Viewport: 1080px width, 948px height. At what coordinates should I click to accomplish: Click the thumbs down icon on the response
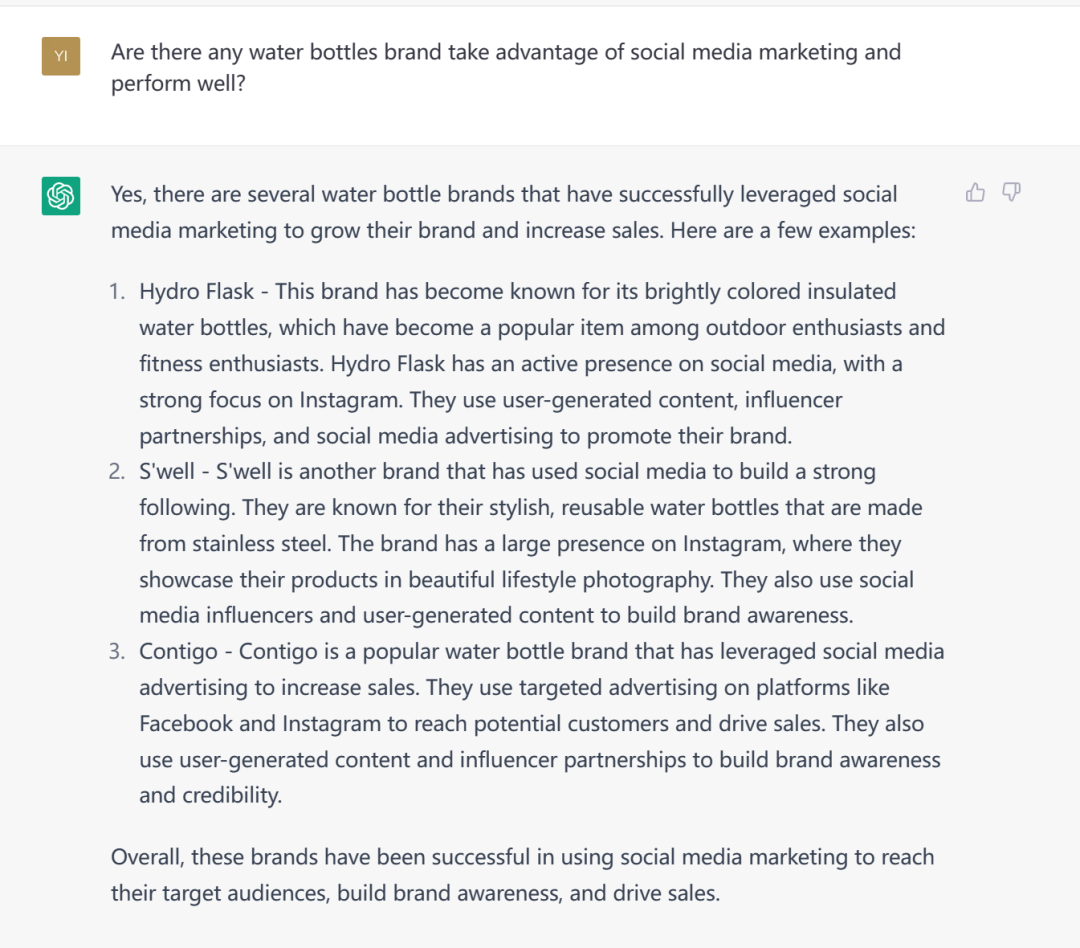(x=1011, y=193)
